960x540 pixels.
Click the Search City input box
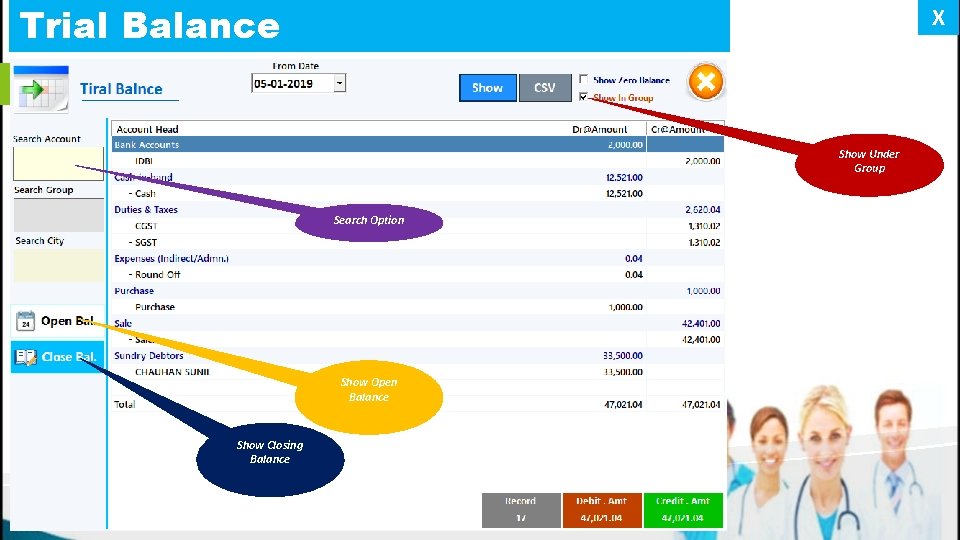(59, 265)
